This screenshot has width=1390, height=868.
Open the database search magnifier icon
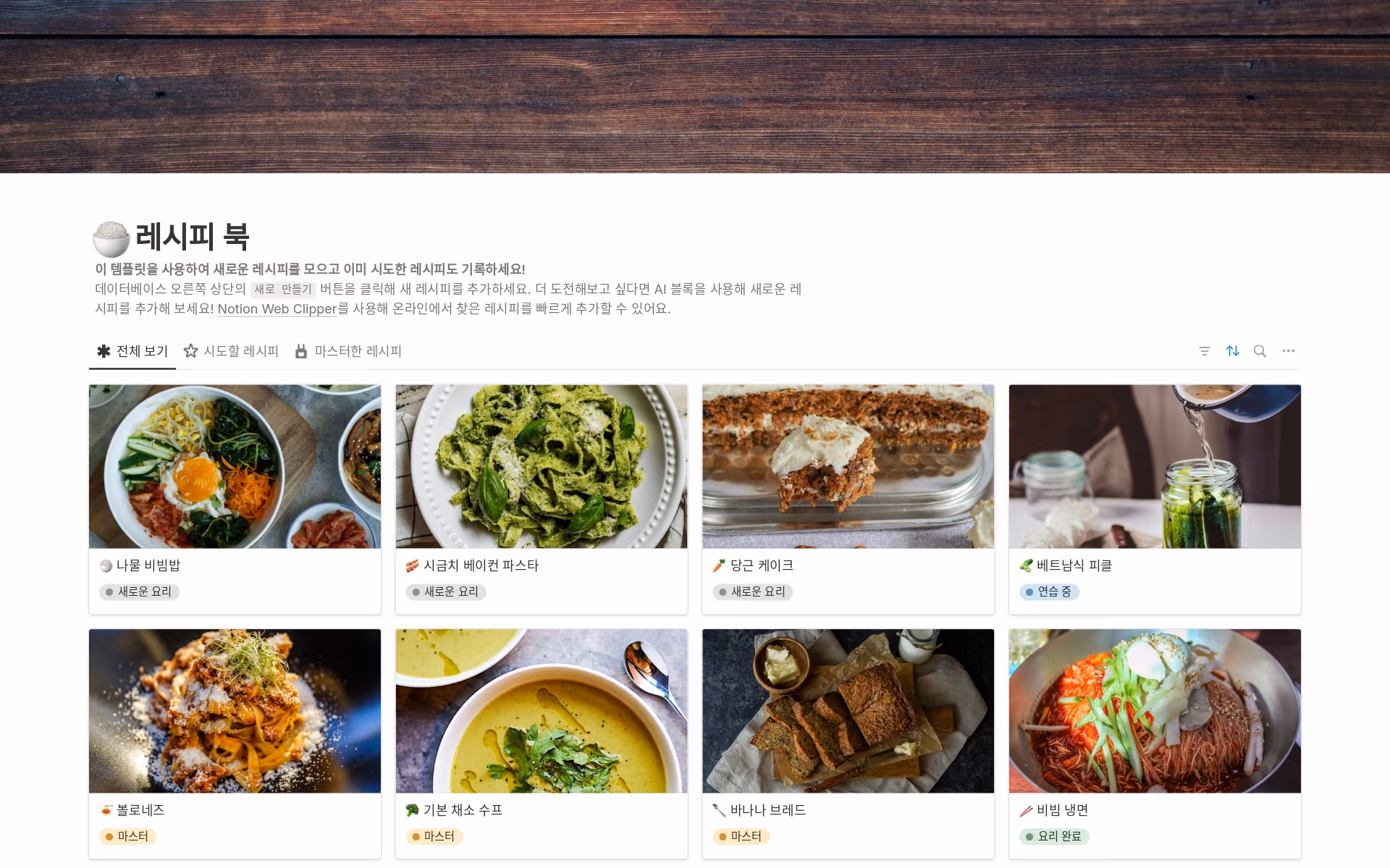coord(1260,351)
